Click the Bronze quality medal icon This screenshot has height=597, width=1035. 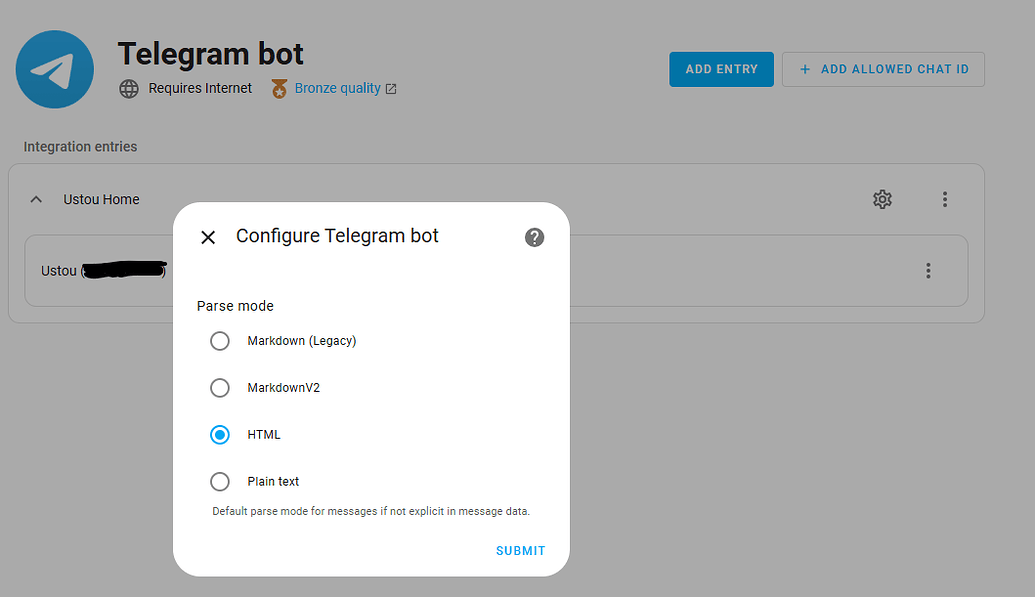click(x=278, y=88)
